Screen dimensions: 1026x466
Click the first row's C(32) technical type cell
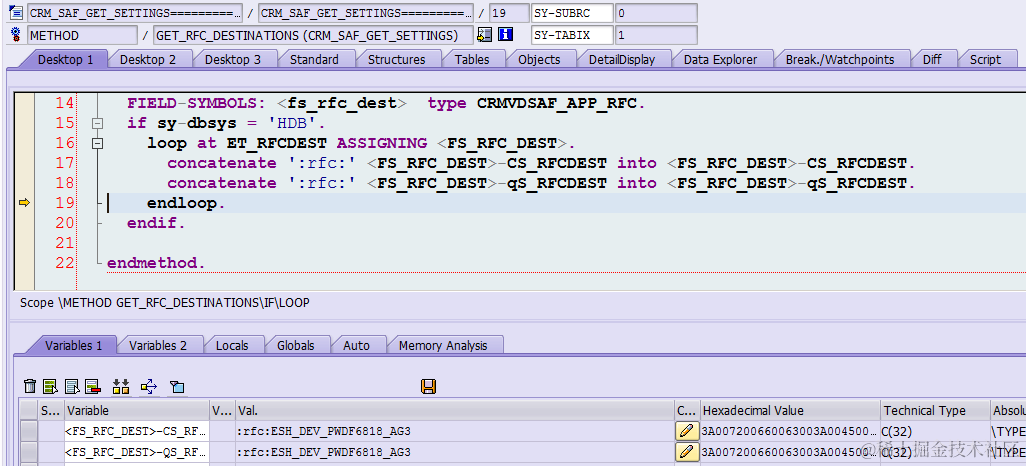coord(935,431)
